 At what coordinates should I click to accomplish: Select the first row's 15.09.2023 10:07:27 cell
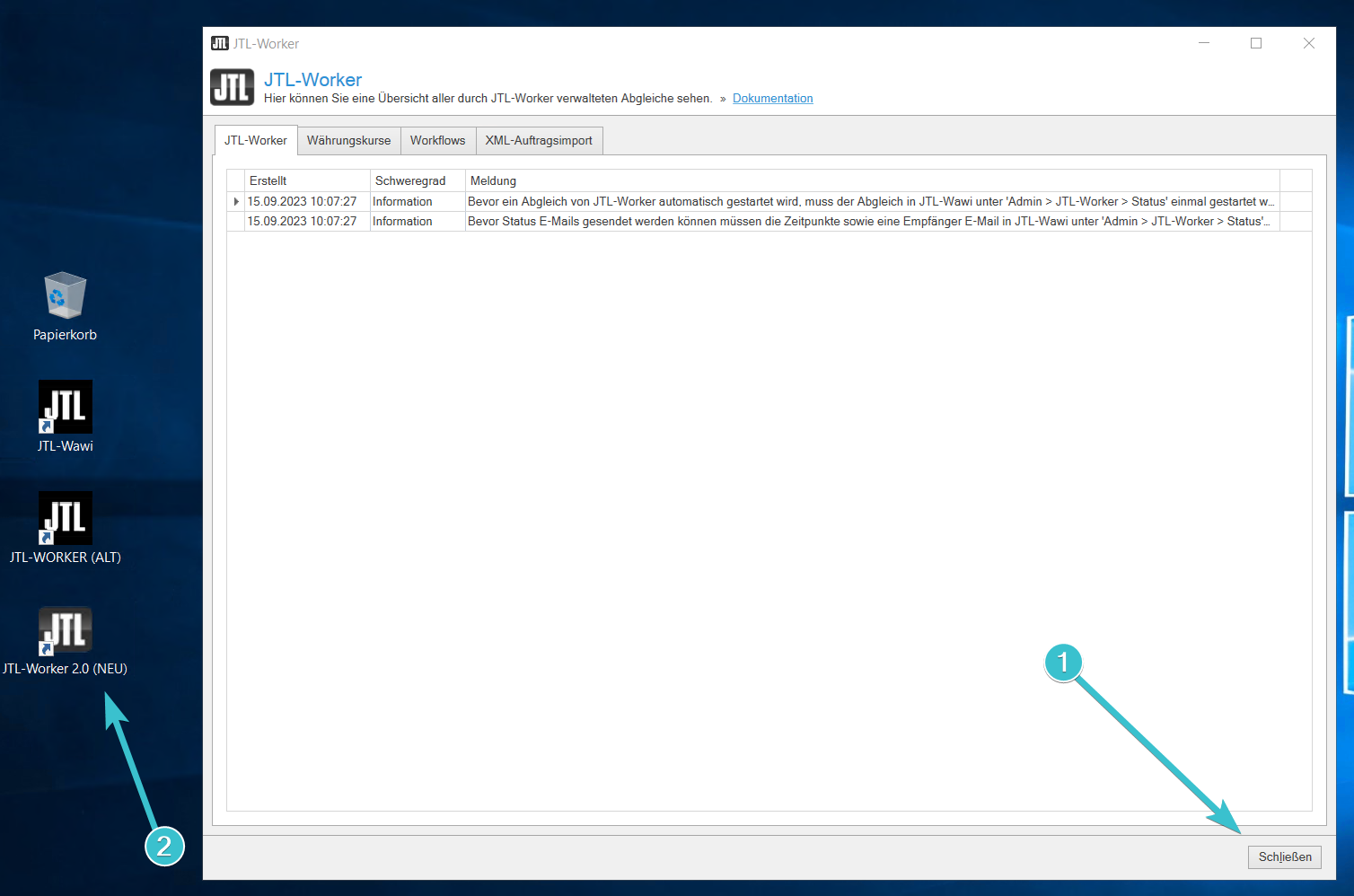pos(307,202)
